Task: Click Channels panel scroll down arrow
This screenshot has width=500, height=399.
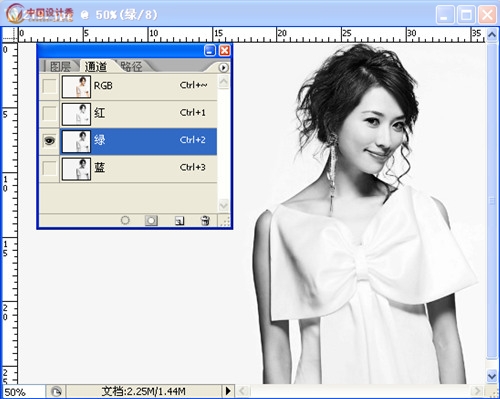Action: coord(223,205)
